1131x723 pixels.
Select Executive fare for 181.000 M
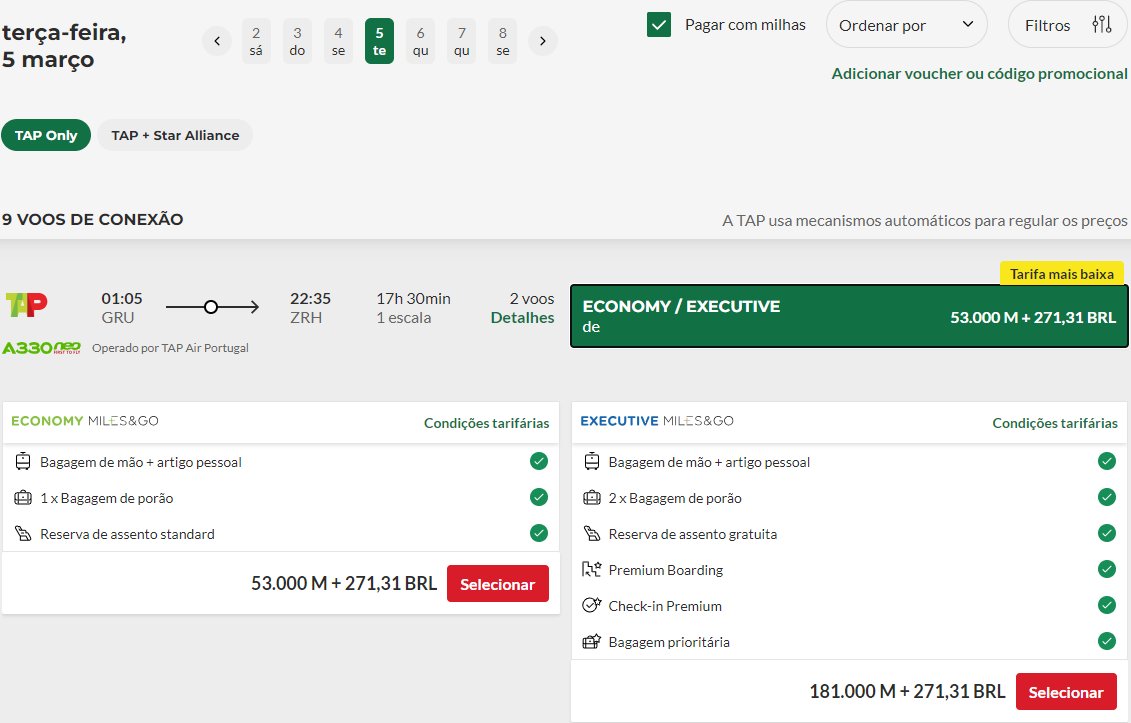coord(1066,692)
